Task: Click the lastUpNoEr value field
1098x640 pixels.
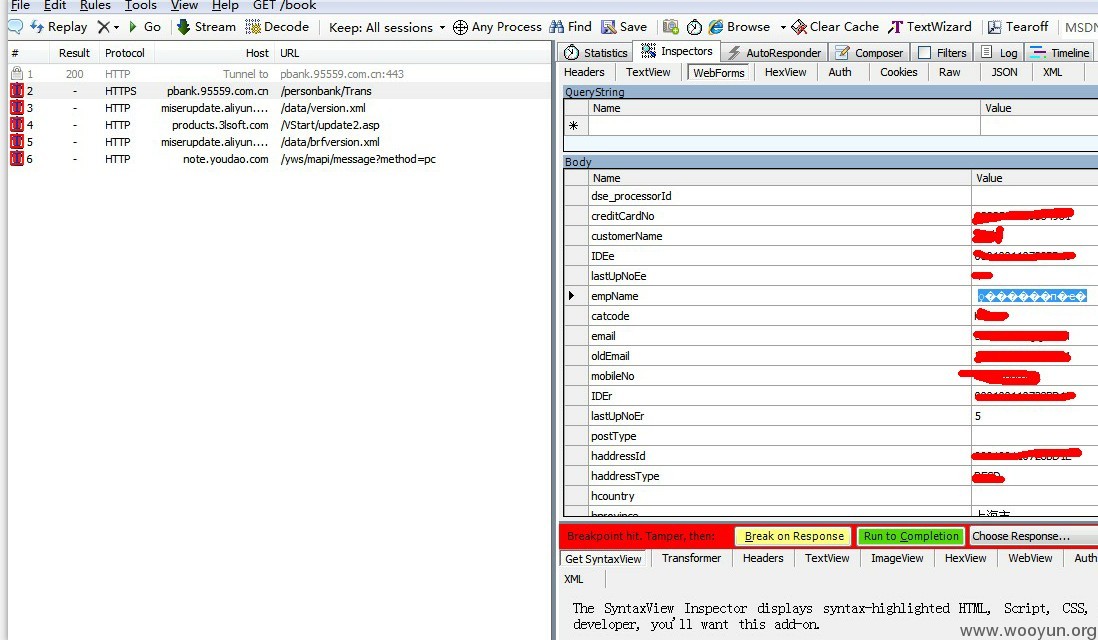Action: pyautogui.click(x=1034, y=416)
